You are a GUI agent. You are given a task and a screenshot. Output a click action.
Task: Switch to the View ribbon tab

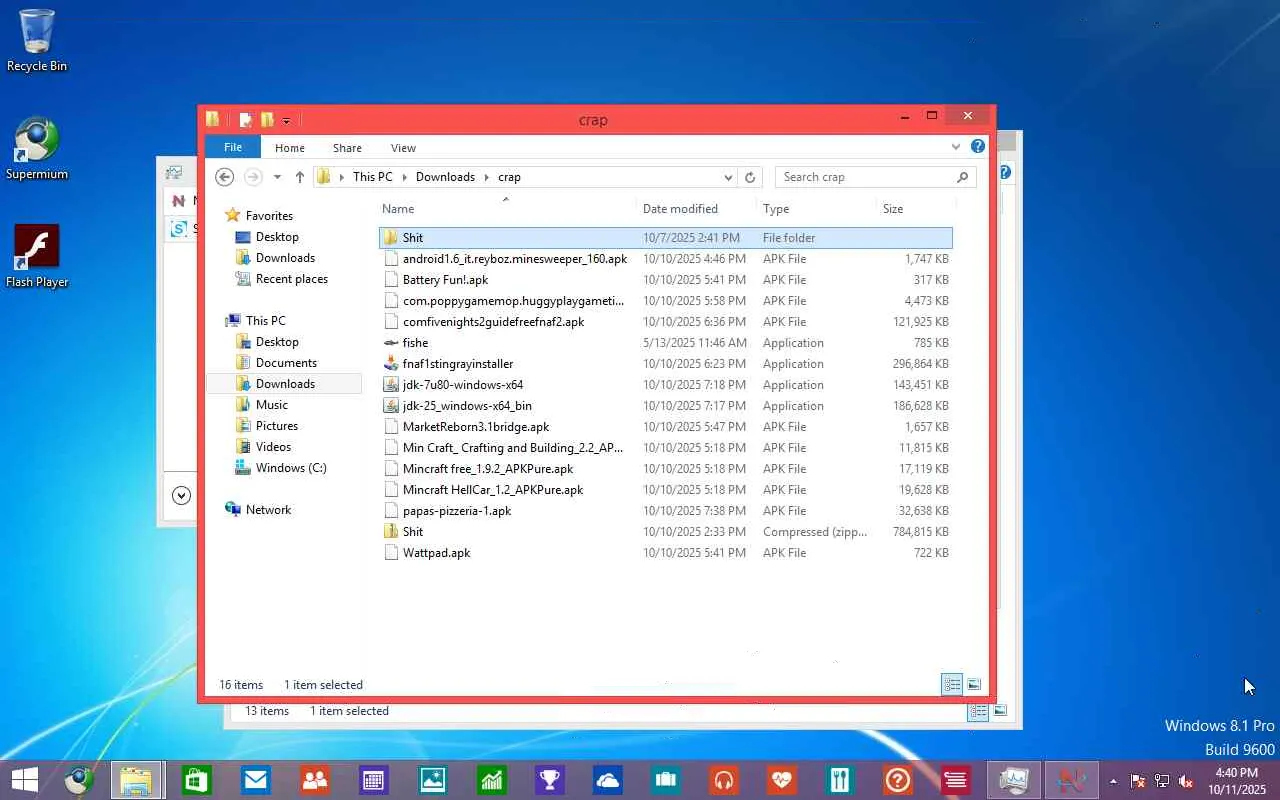pos(403,148)
